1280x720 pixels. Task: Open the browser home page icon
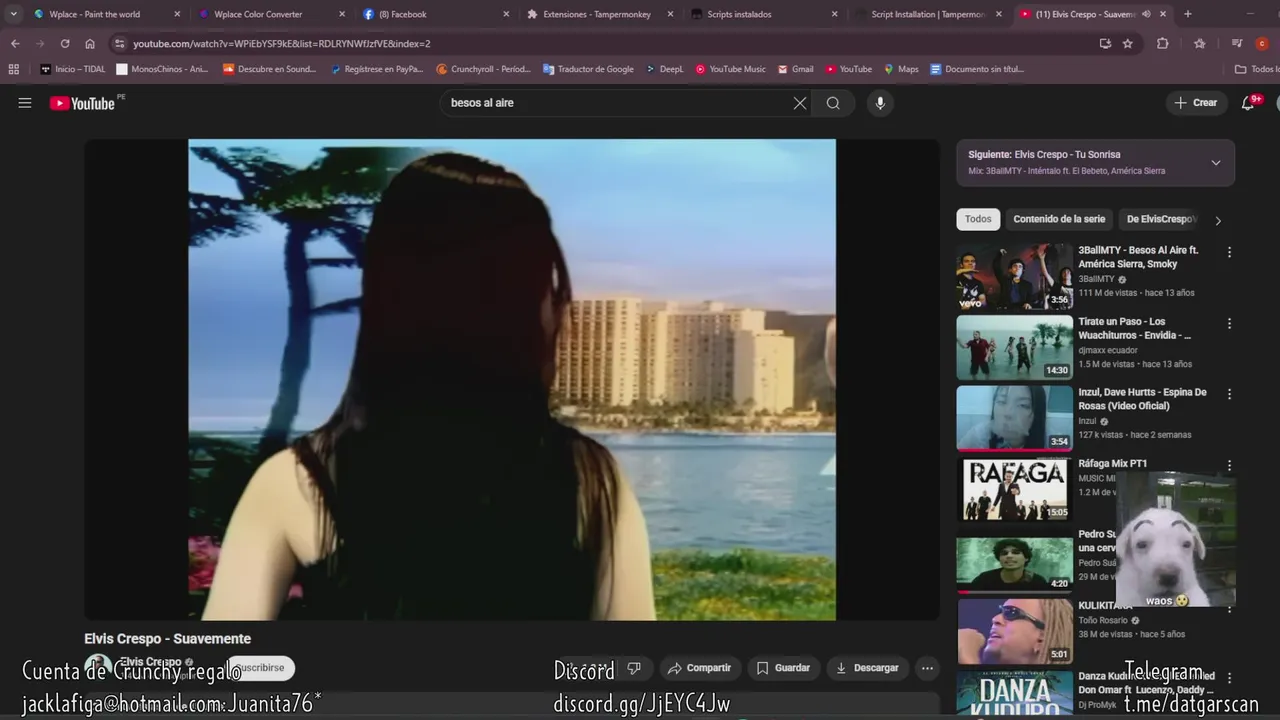click(90, 44)
